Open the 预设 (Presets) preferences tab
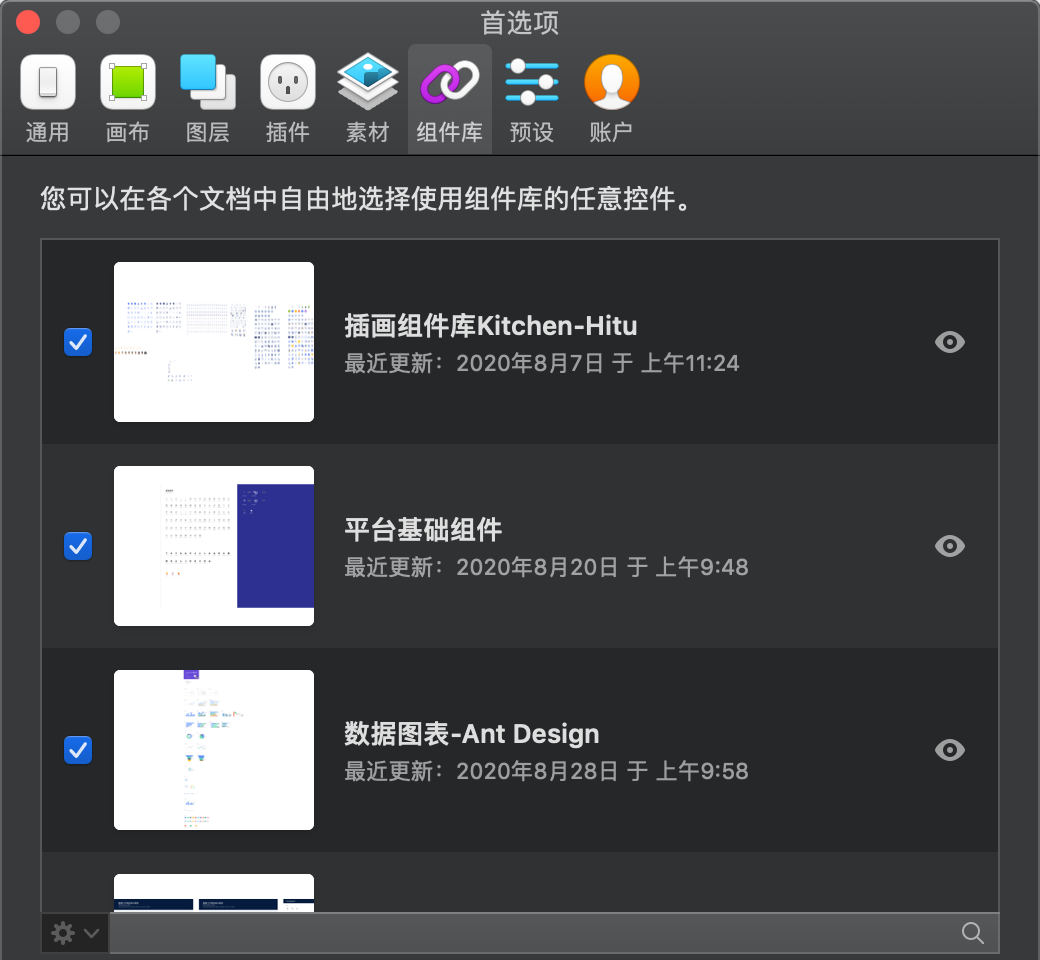The width and height of the screenshot is (1040, 960). coord(531,99)
